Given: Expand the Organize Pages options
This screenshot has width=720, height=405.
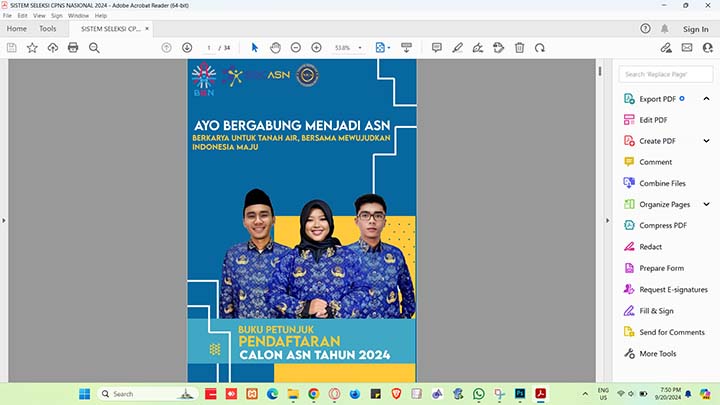Looking at the screenshot, I should 707,204.
